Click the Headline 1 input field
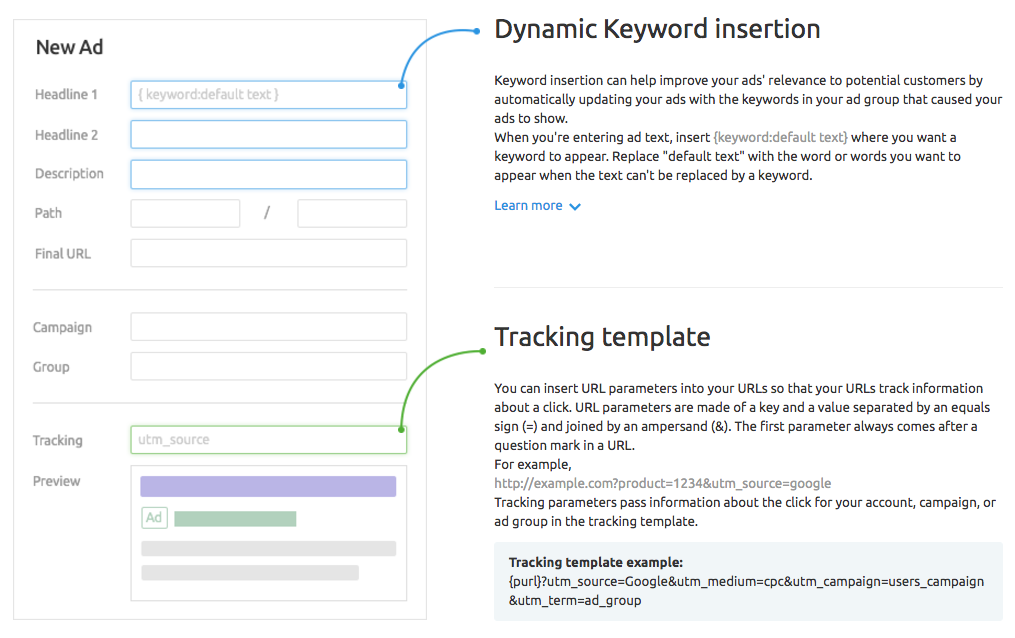Viewport: 1015px width, 638px height. 268,95
